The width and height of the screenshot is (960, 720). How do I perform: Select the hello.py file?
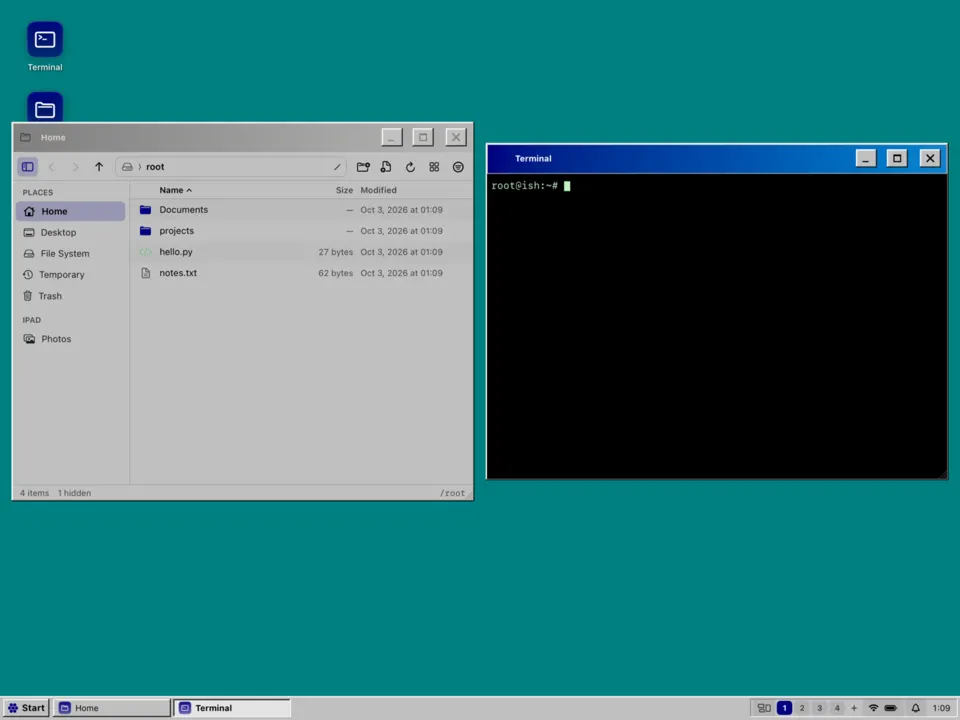tap(301, 252)
